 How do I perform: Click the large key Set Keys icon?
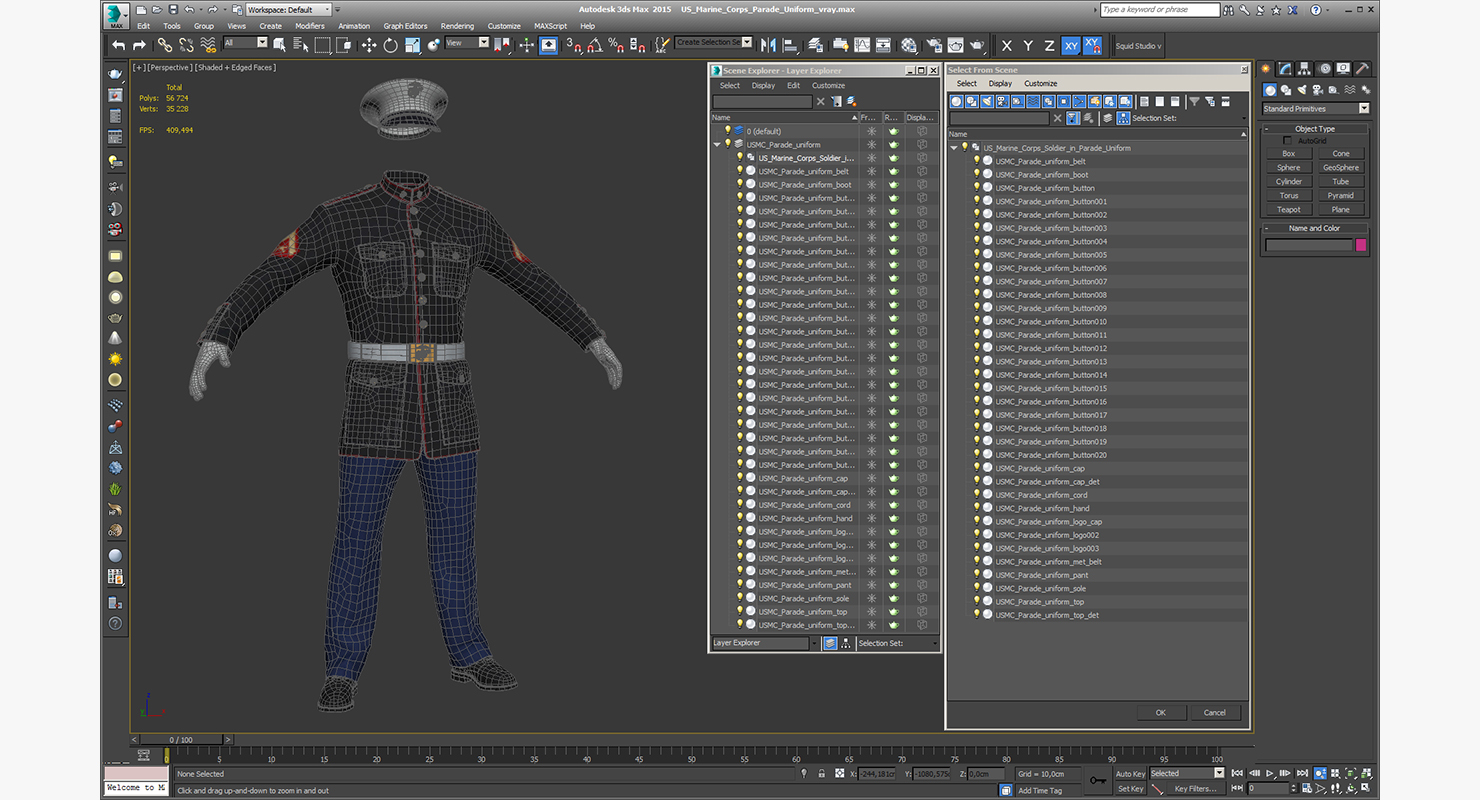click(x=1098, y=781)
